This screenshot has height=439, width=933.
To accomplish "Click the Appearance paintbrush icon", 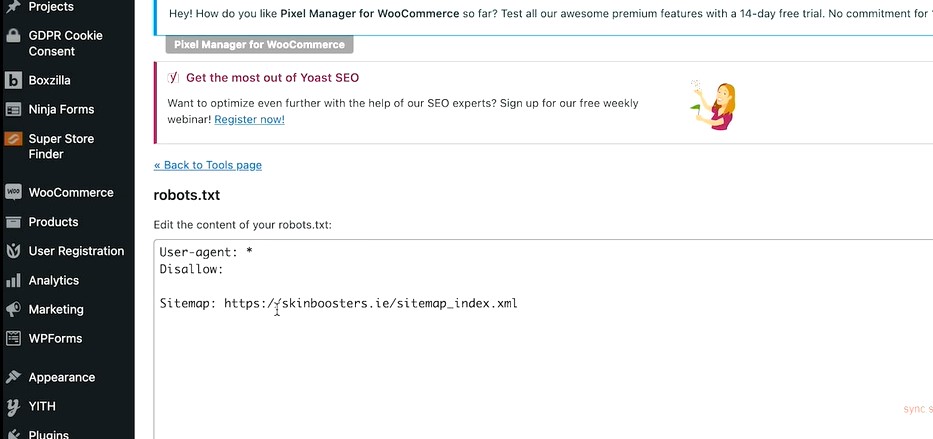I will coord(13,378).
